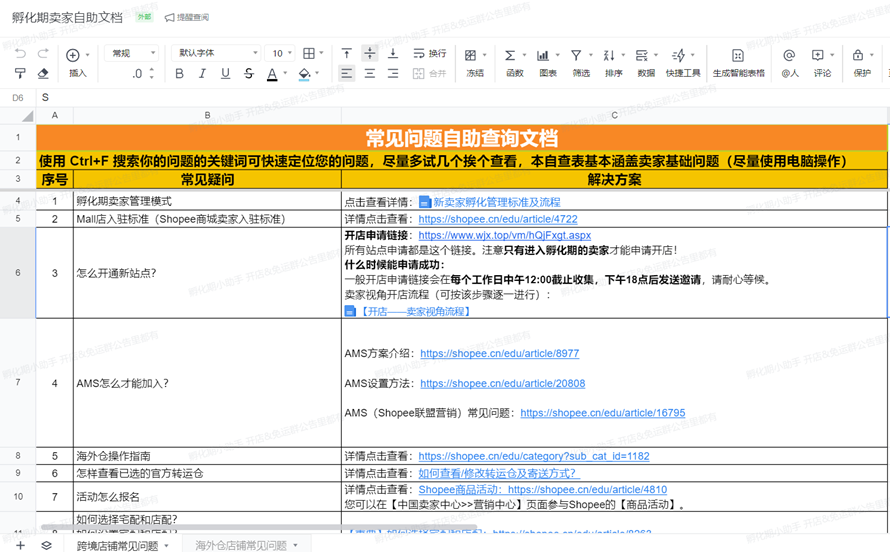Viewport: 890px width, 552px height.
Task: Open the shopee.cn/edu/article/4722 link
Action: click(498, 219)
